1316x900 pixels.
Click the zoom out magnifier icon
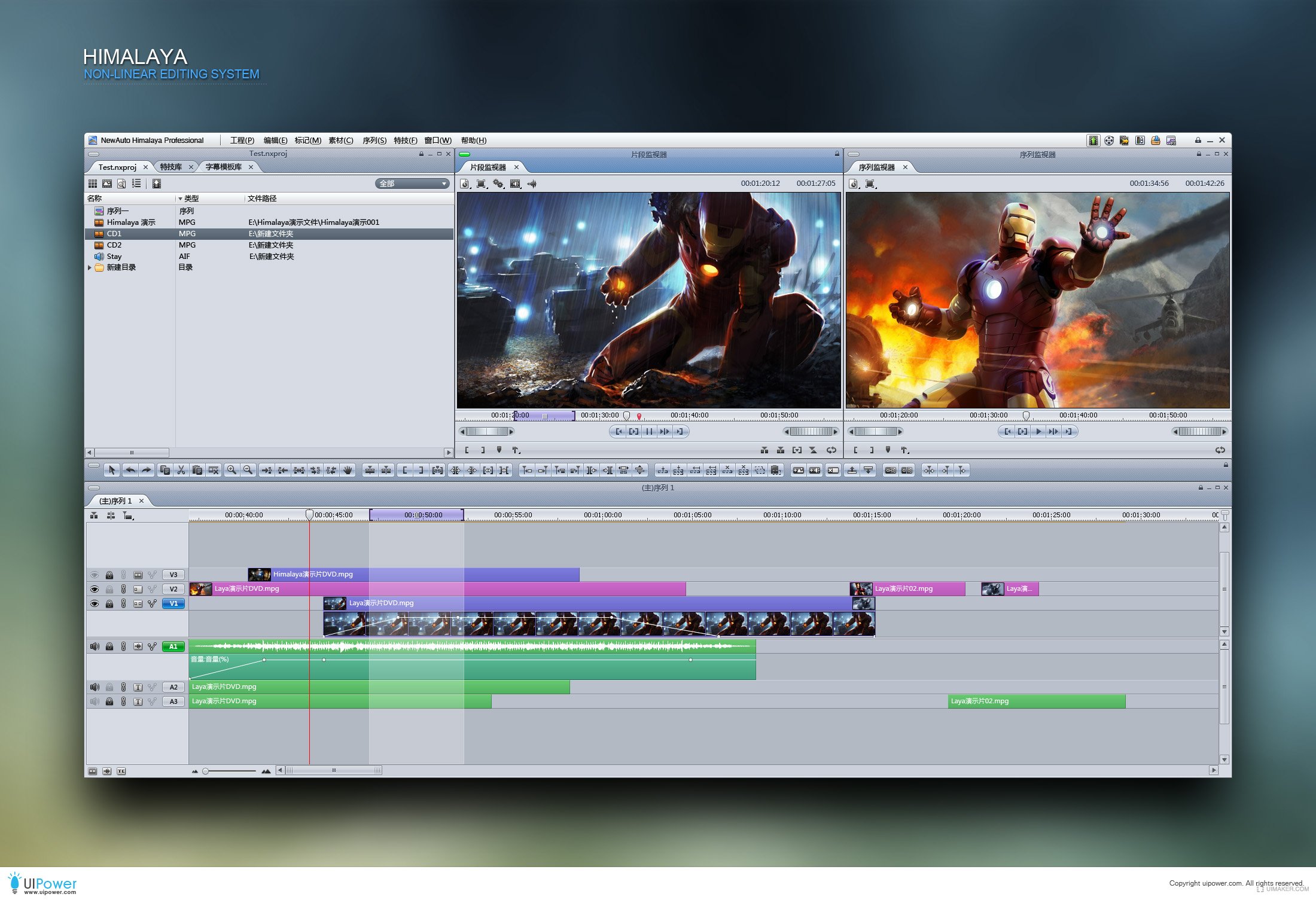[x=248, y=470]
